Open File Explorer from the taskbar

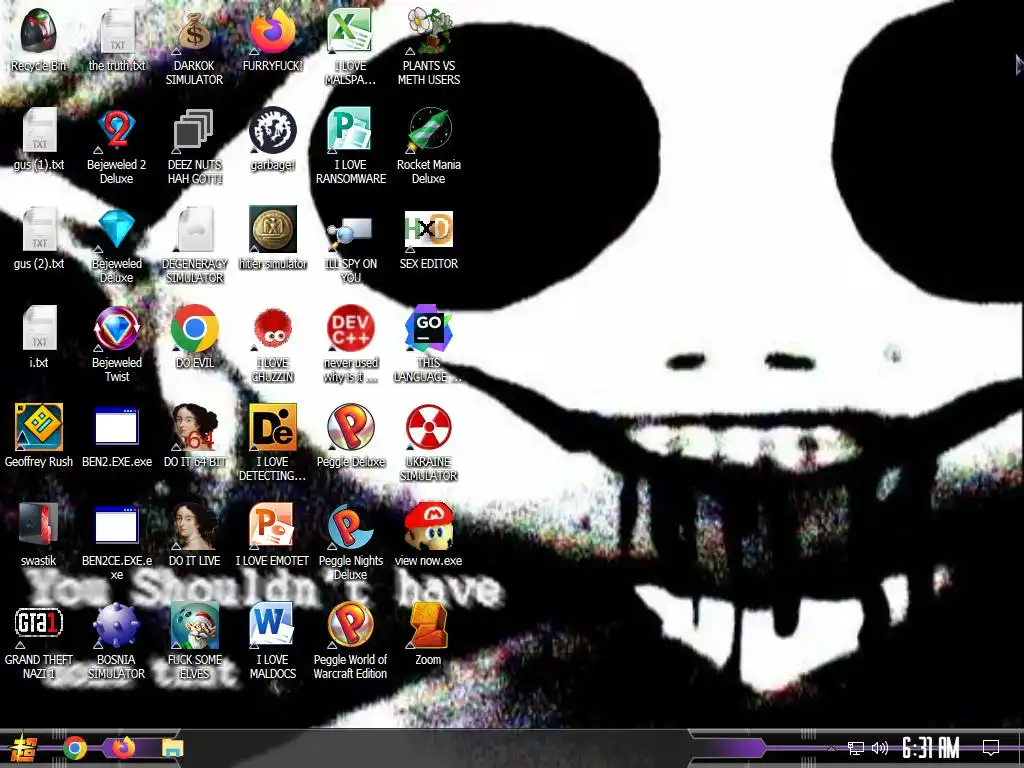[x=173, y=748]
